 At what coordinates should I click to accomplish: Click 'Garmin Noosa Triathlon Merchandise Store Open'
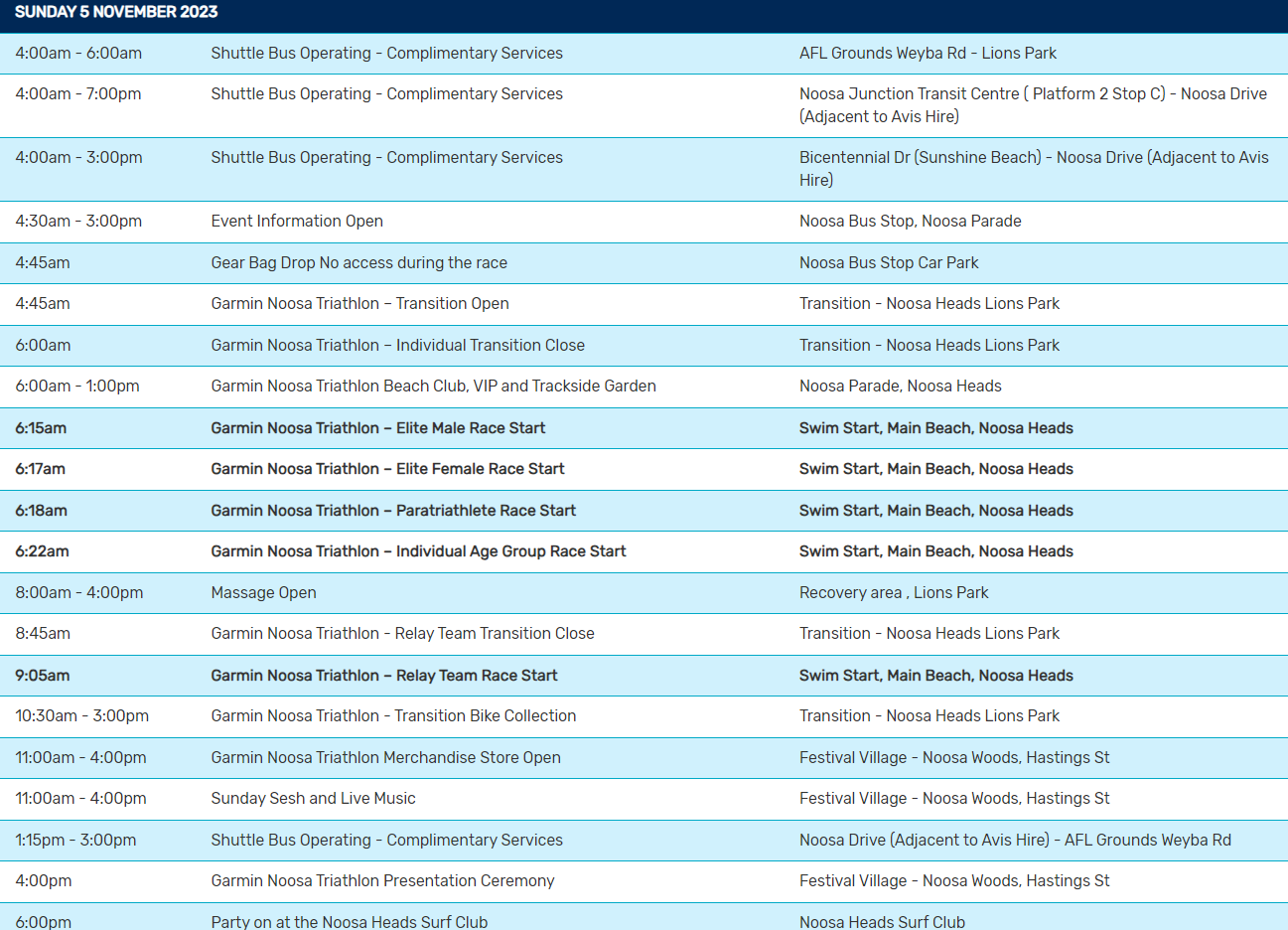pos(386,758)
